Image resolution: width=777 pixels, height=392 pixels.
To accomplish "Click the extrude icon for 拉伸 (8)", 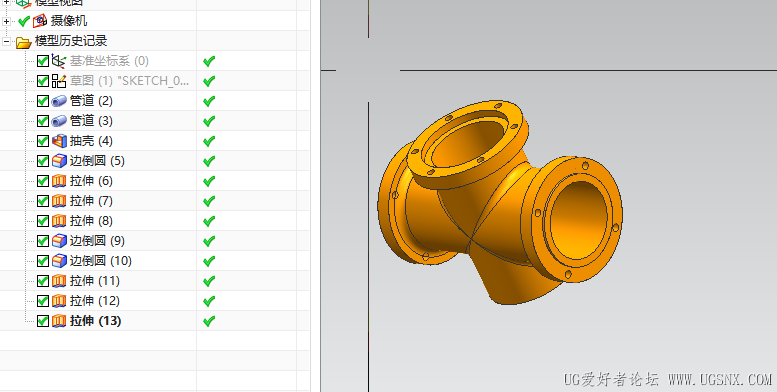I will click(x=59, y=221).
